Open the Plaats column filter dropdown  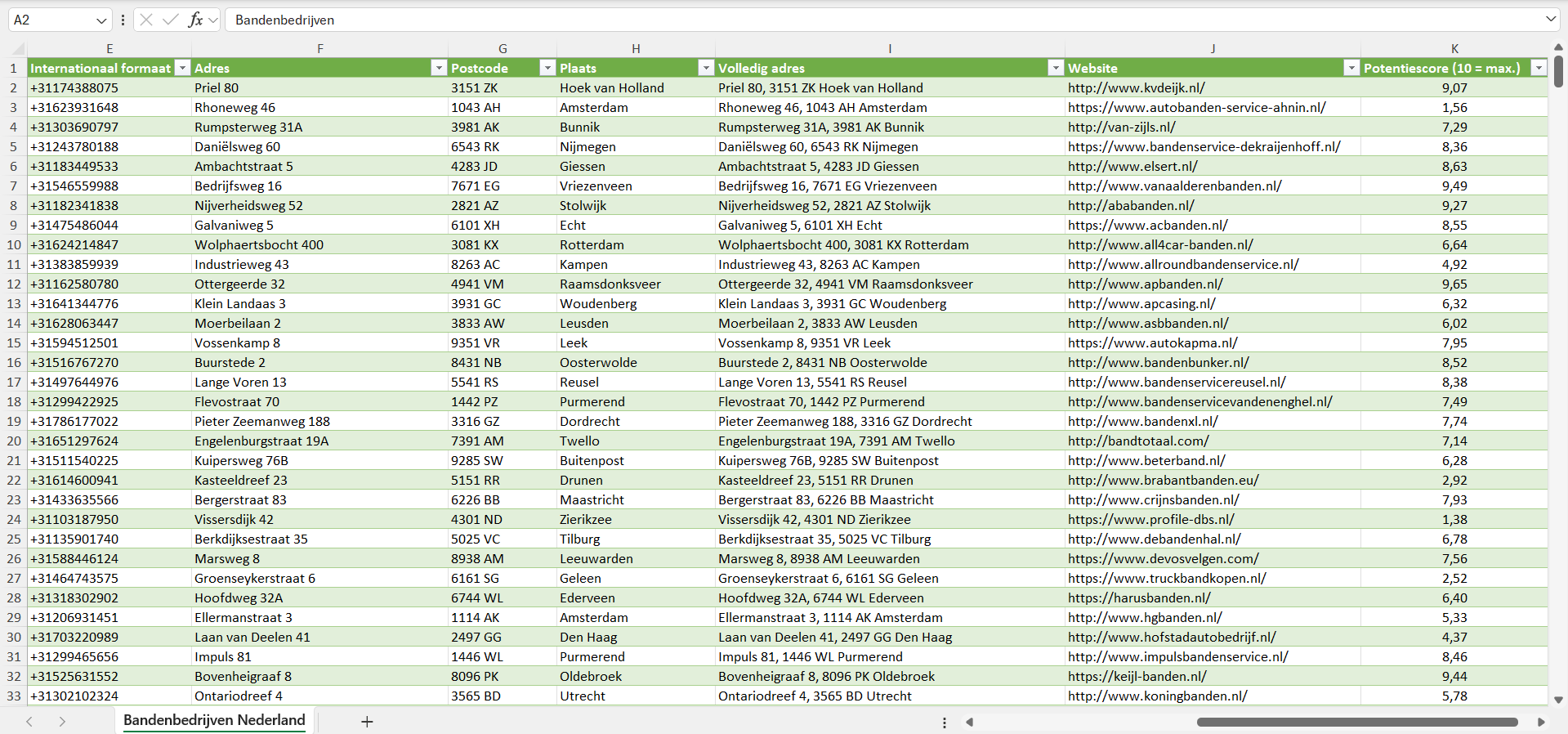[706, 68]
